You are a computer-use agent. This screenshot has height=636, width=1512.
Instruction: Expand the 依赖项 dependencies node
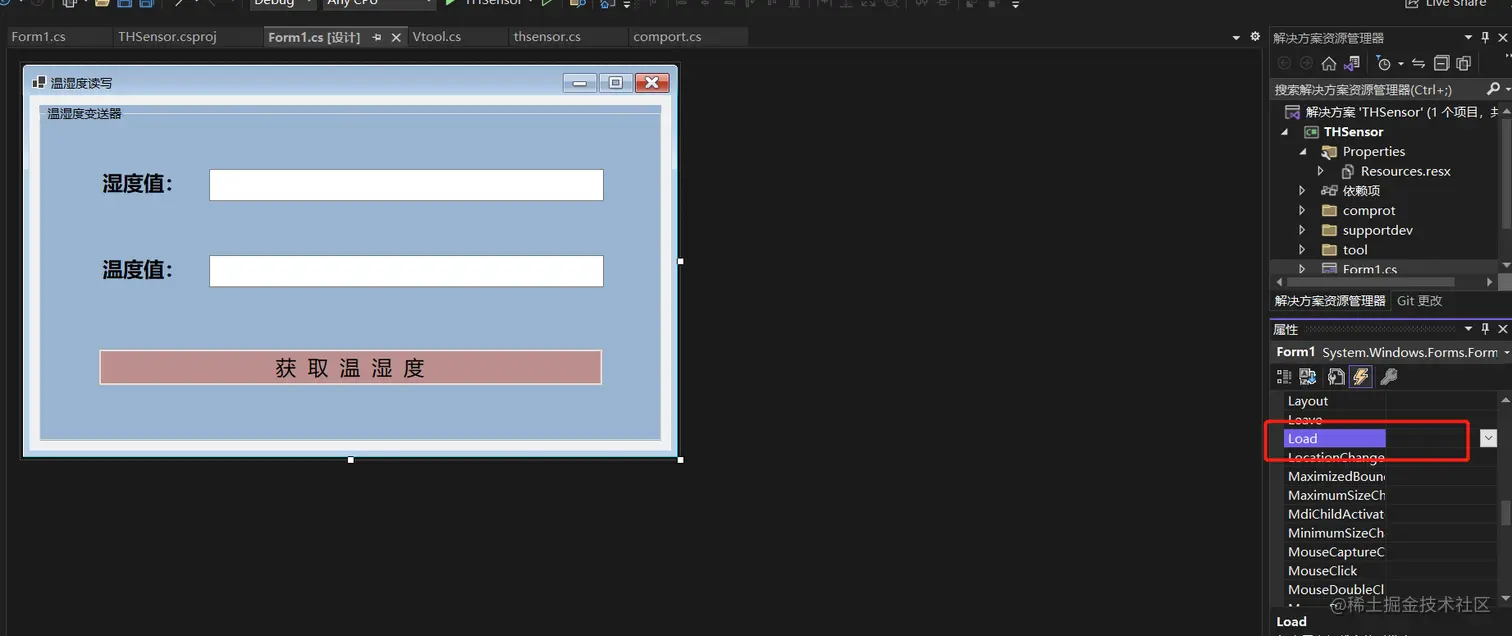pyautogui.click(x=1302, y=191)
